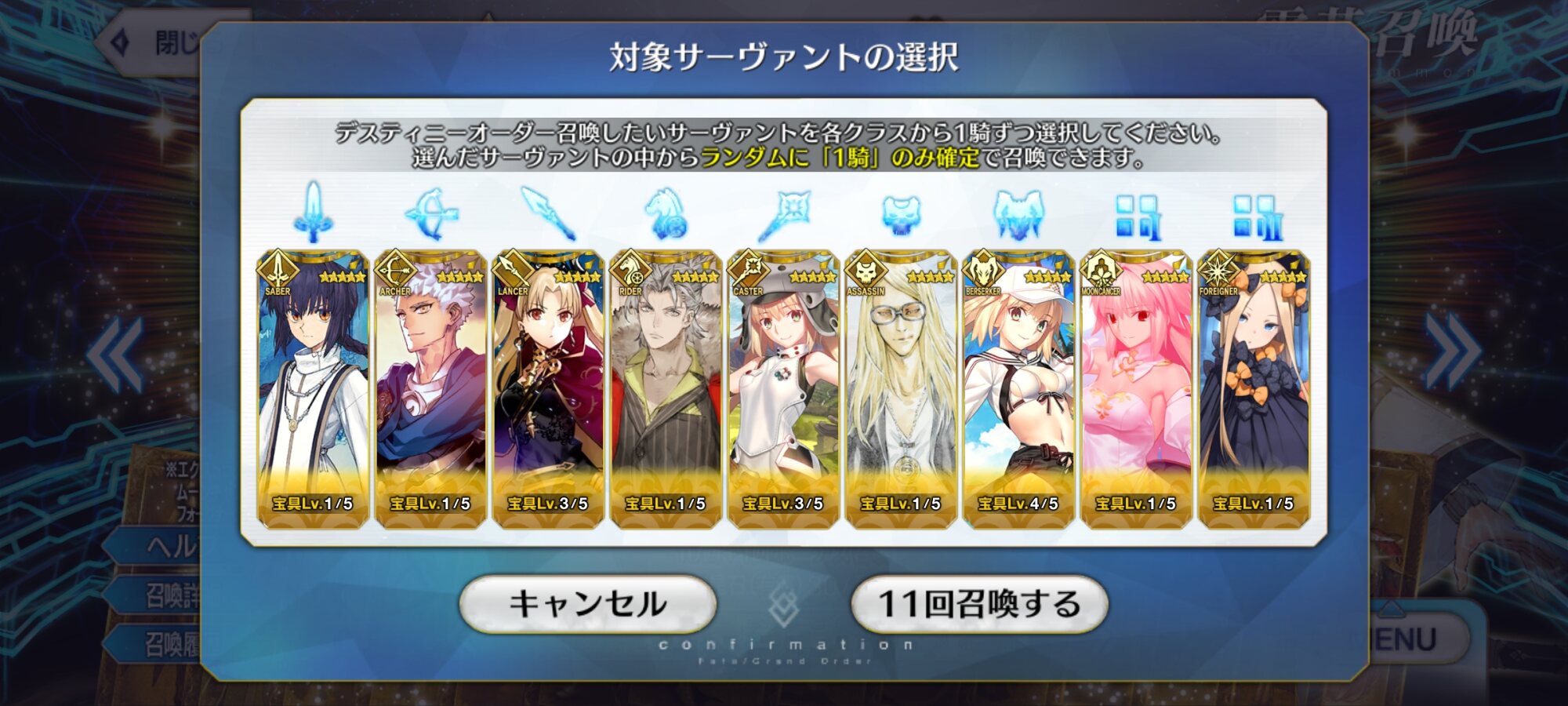Choose the Saber servant card

[313, 389]
